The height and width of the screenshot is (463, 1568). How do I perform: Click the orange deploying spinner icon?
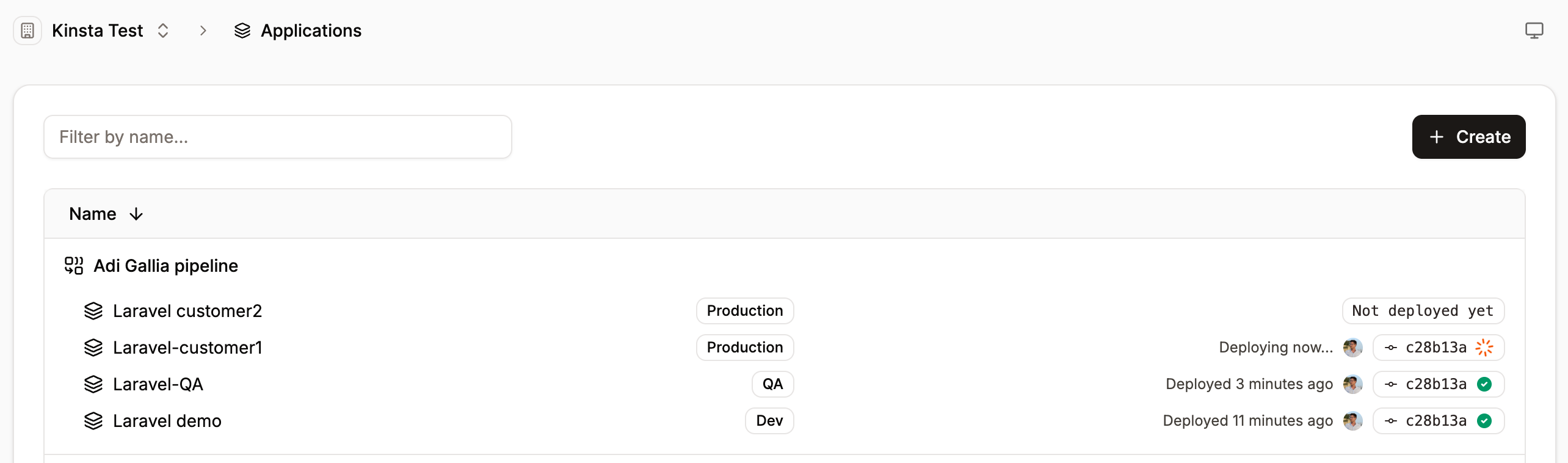coord(1484,348)
